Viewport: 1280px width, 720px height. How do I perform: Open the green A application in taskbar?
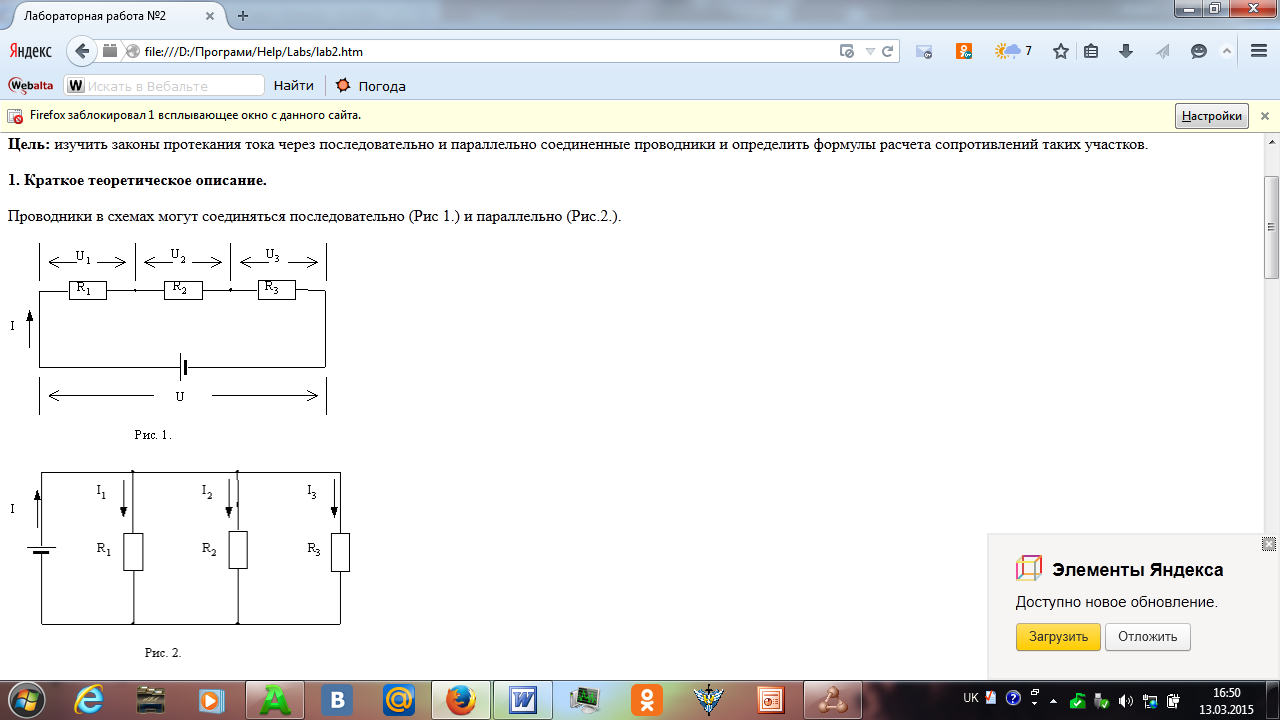[274, 700]
